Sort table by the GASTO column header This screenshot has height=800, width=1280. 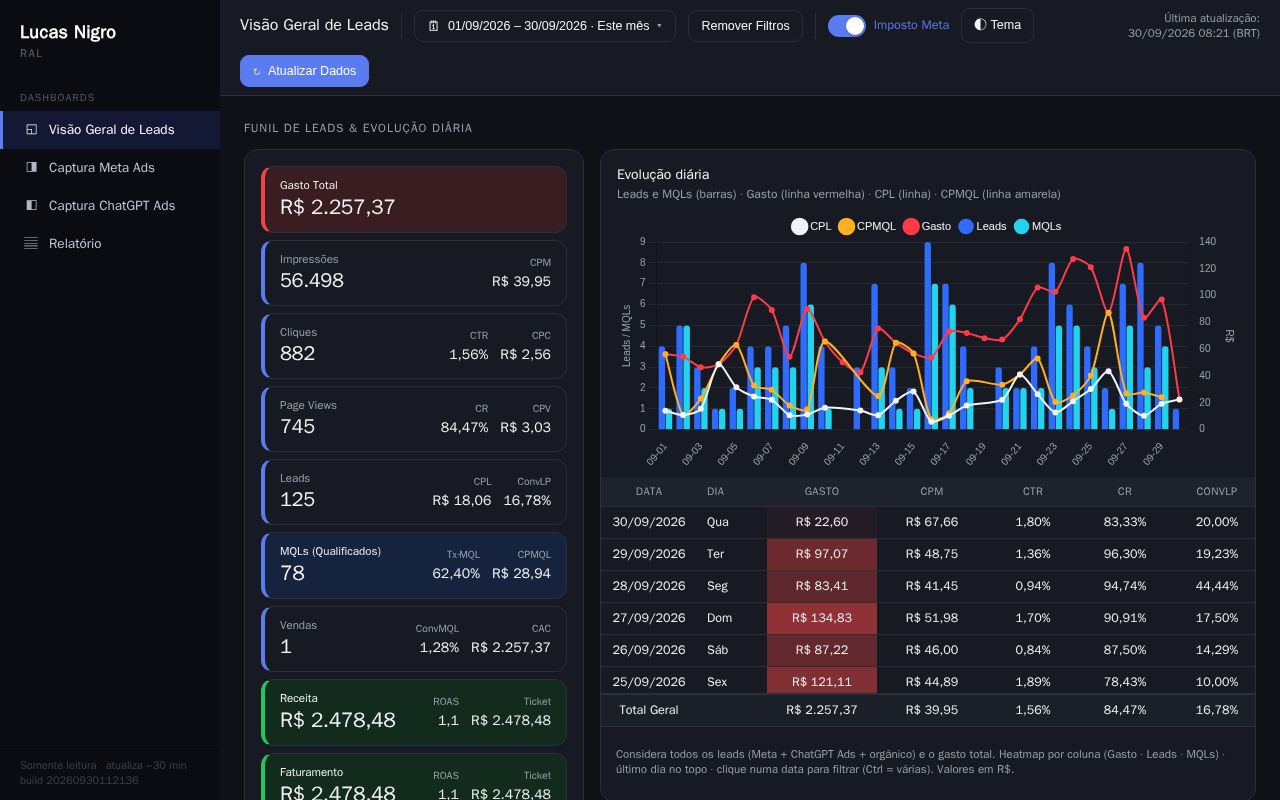tap(822, 492)
